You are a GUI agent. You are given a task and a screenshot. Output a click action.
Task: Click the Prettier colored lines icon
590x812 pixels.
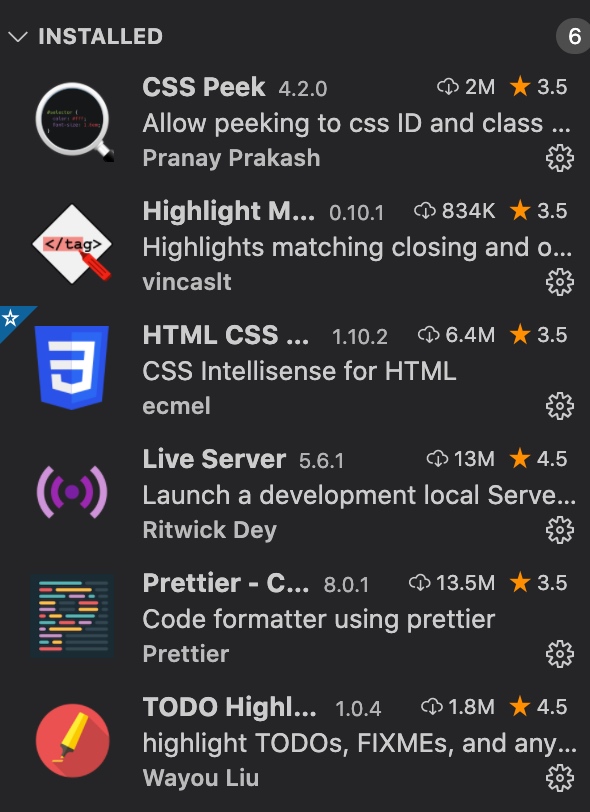tap(72, 616)
